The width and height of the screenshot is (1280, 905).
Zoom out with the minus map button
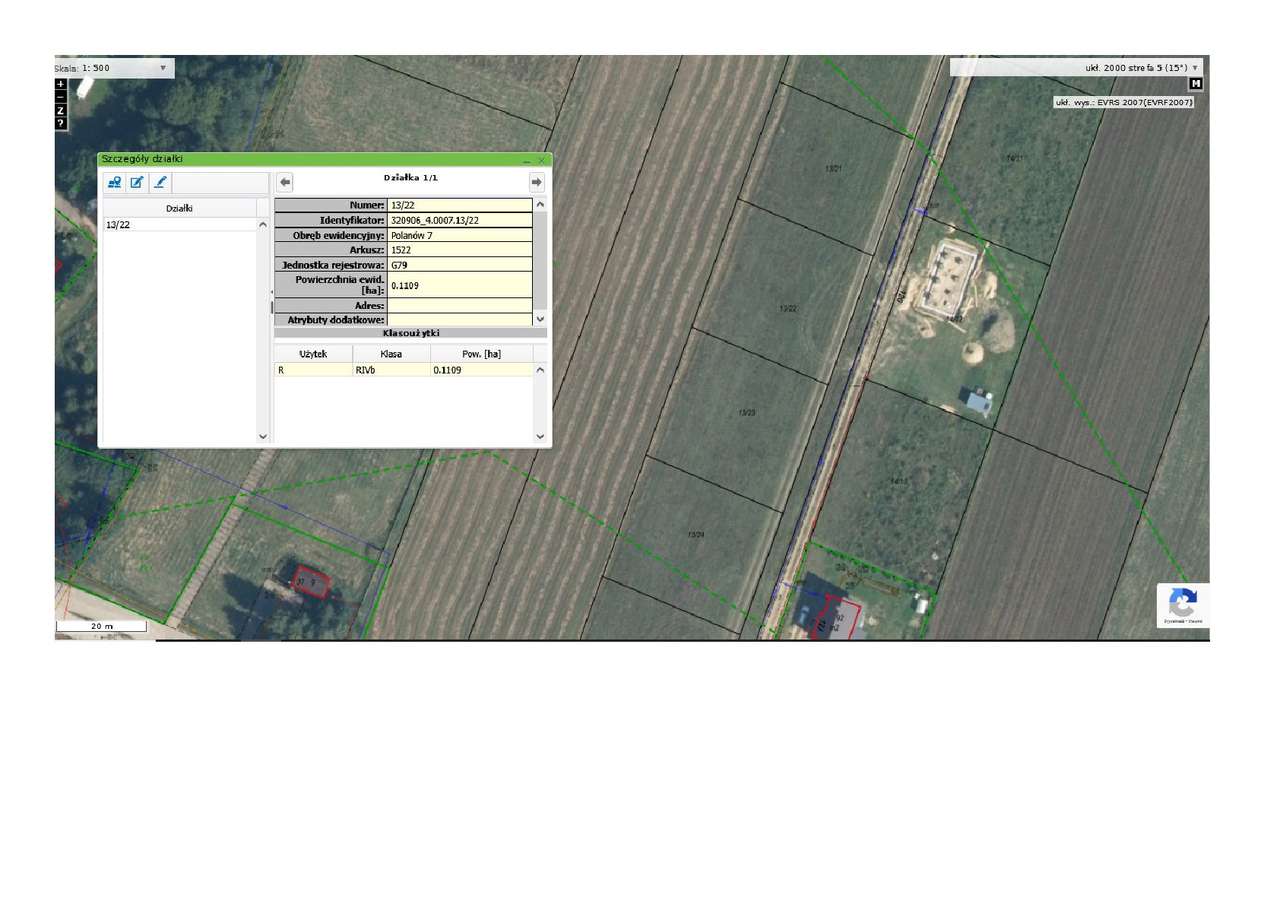coord(61,97)
